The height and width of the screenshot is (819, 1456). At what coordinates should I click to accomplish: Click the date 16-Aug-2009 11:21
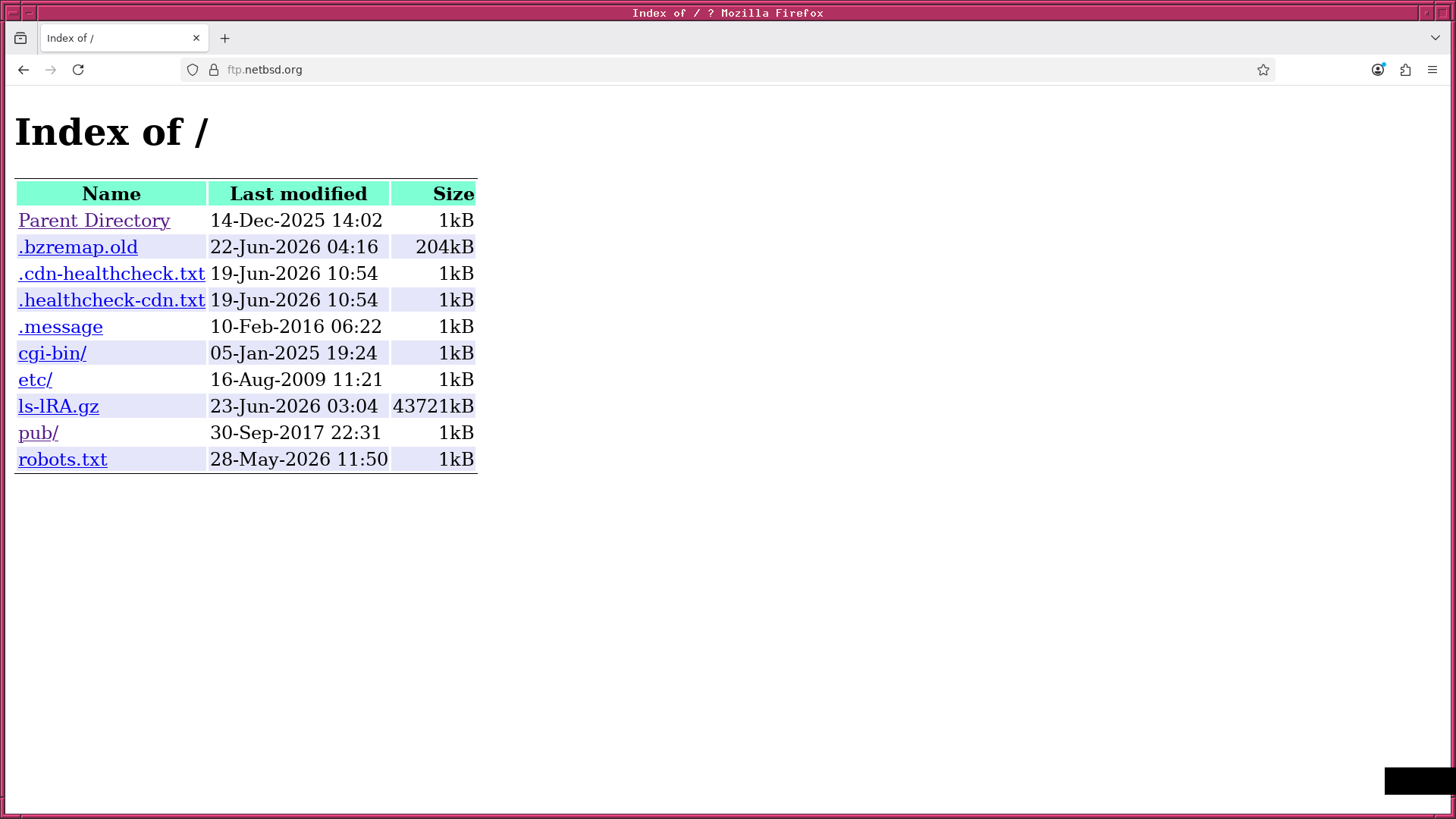[297, 380]
